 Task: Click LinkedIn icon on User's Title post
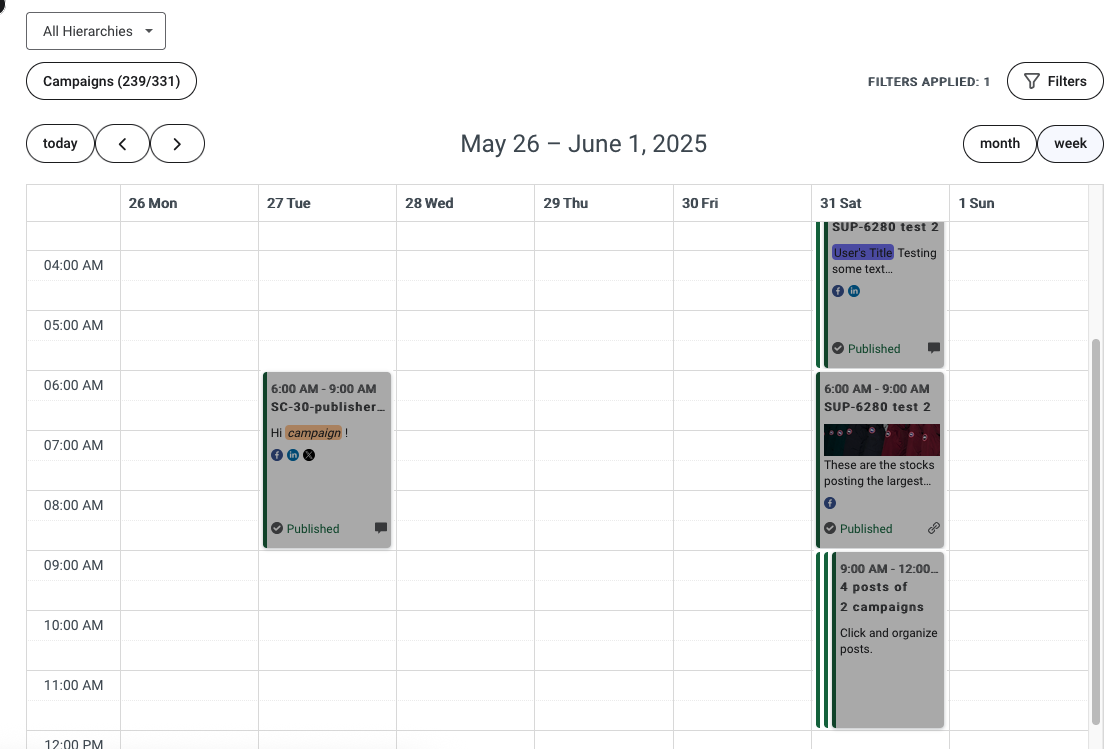coord(854,290)
